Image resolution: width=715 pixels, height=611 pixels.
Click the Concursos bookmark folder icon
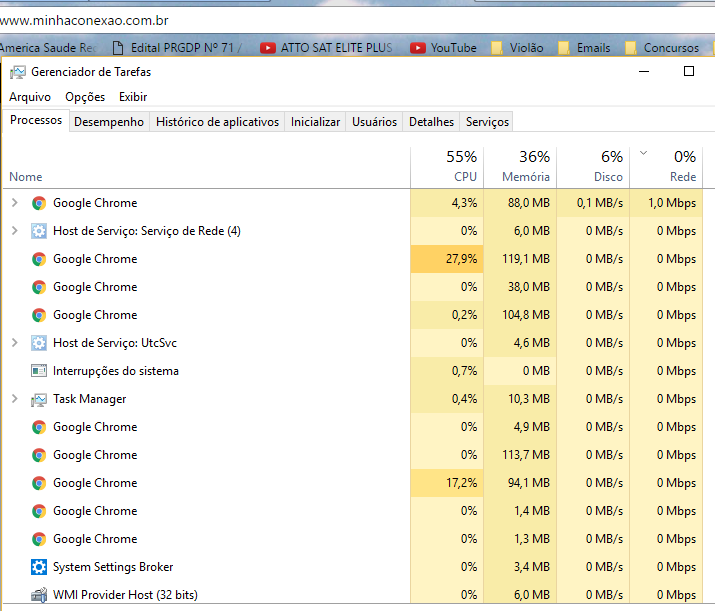[631, 48]
